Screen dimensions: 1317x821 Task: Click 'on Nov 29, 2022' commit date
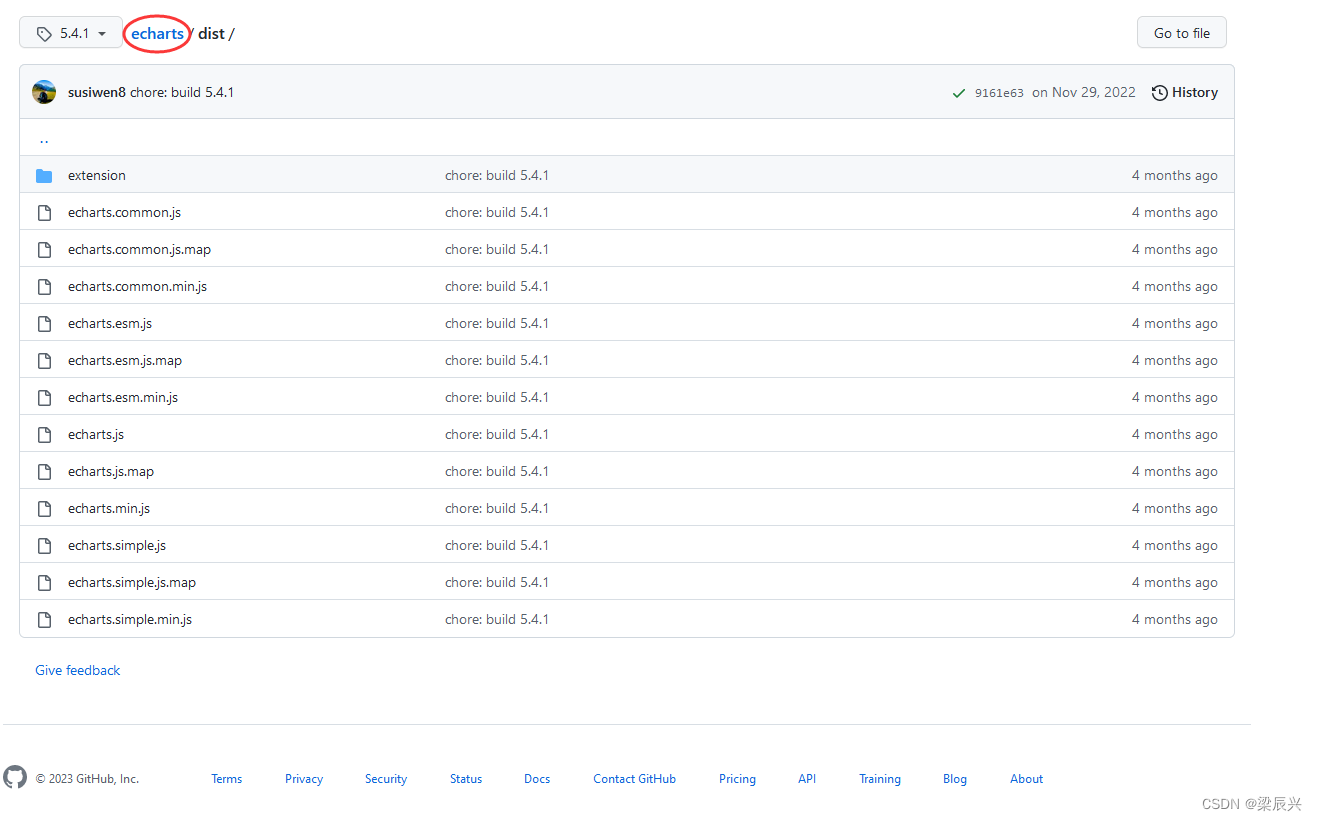1084,92
